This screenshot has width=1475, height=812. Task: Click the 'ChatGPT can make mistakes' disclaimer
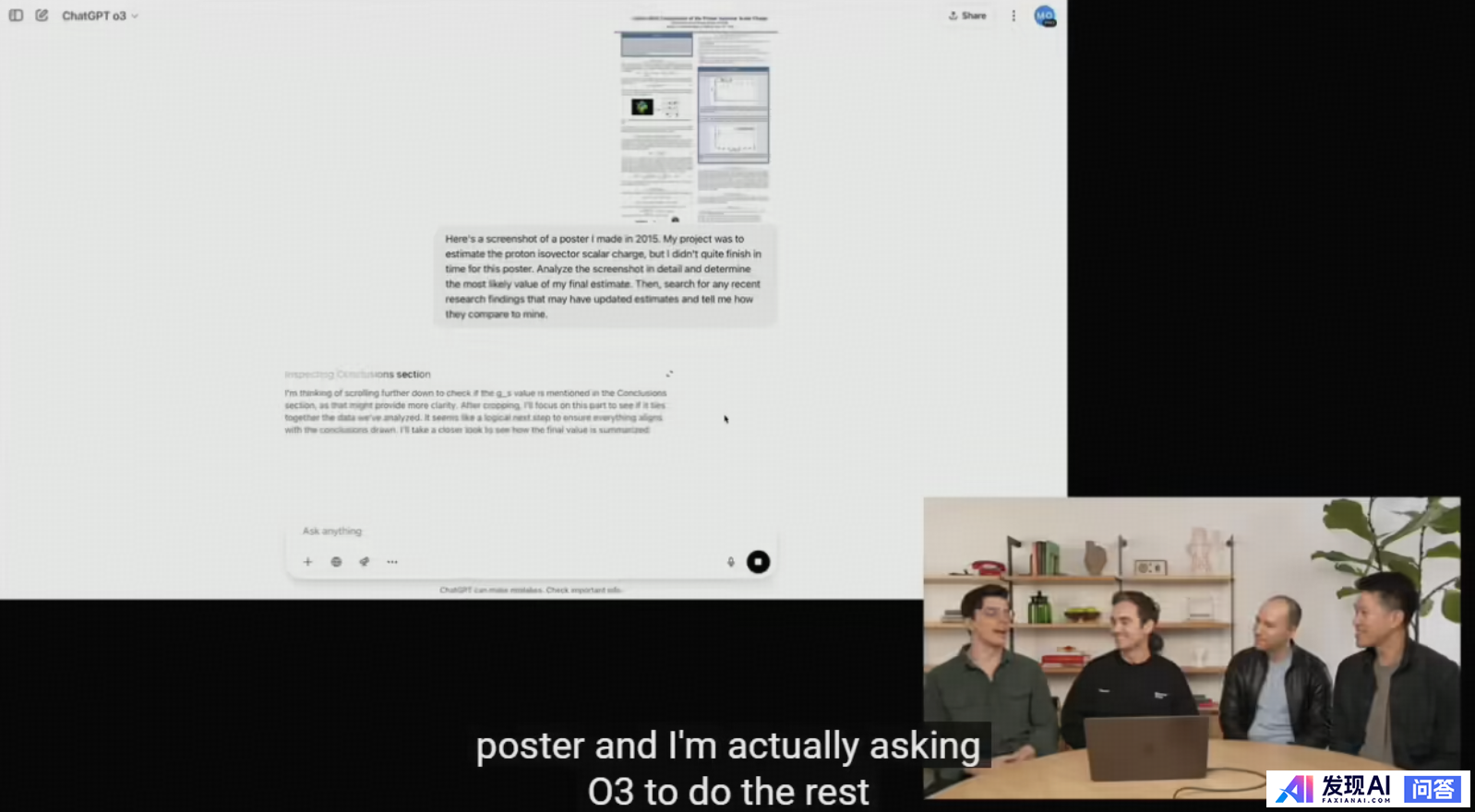pyautogui.click(x=532, y=591)
